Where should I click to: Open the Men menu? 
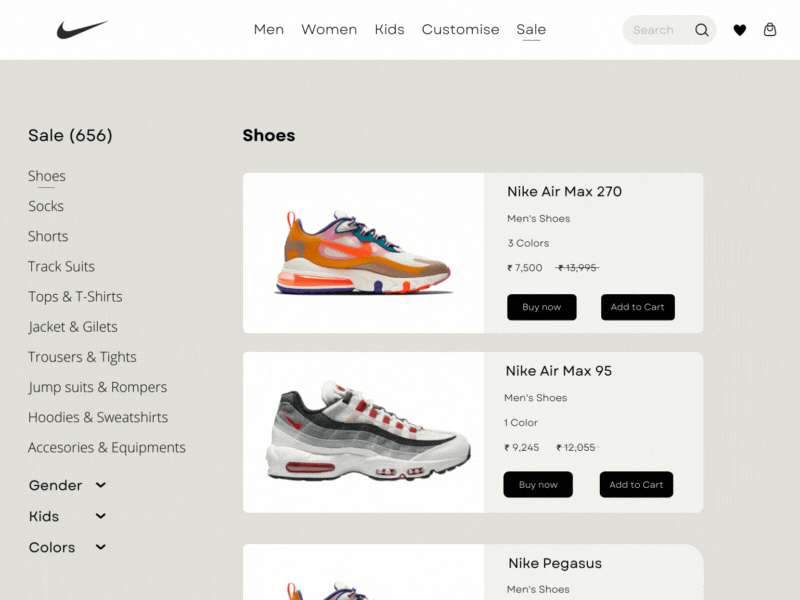[269, 30]
